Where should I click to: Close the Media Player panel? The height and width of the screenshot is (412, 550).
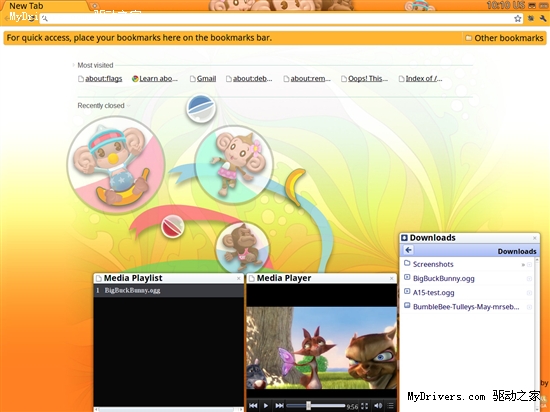392,278
